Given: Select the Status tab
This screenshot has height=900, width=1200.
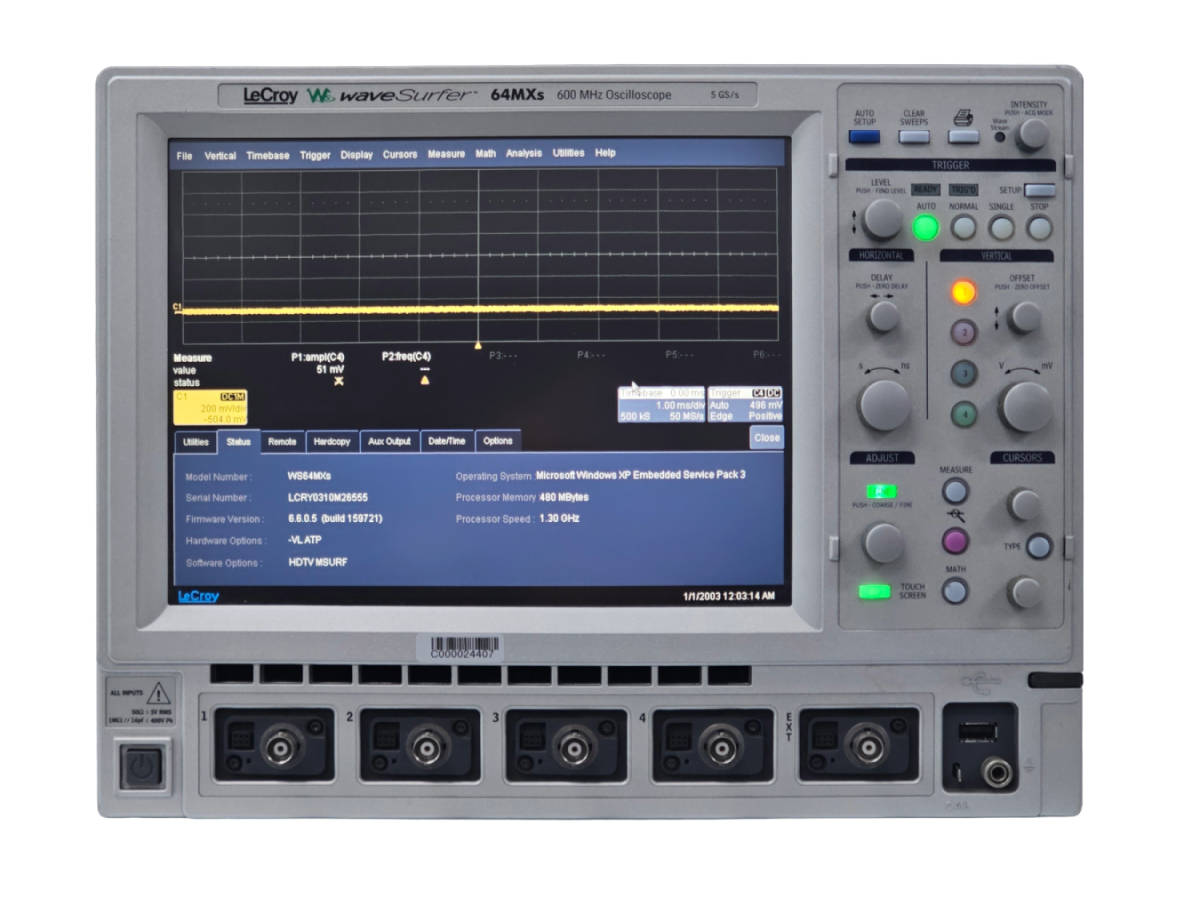Looking at the screenshot, I should click(239, 441).
